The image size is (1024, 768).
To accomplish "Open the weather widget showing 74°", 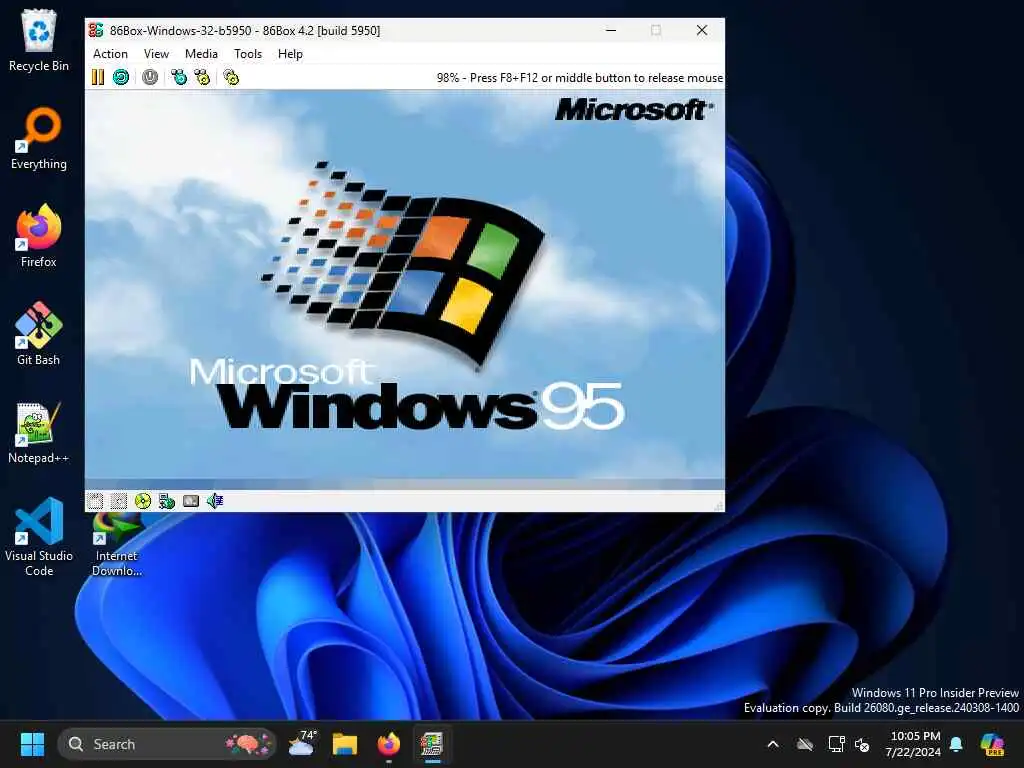I will [x=302, y=744].
